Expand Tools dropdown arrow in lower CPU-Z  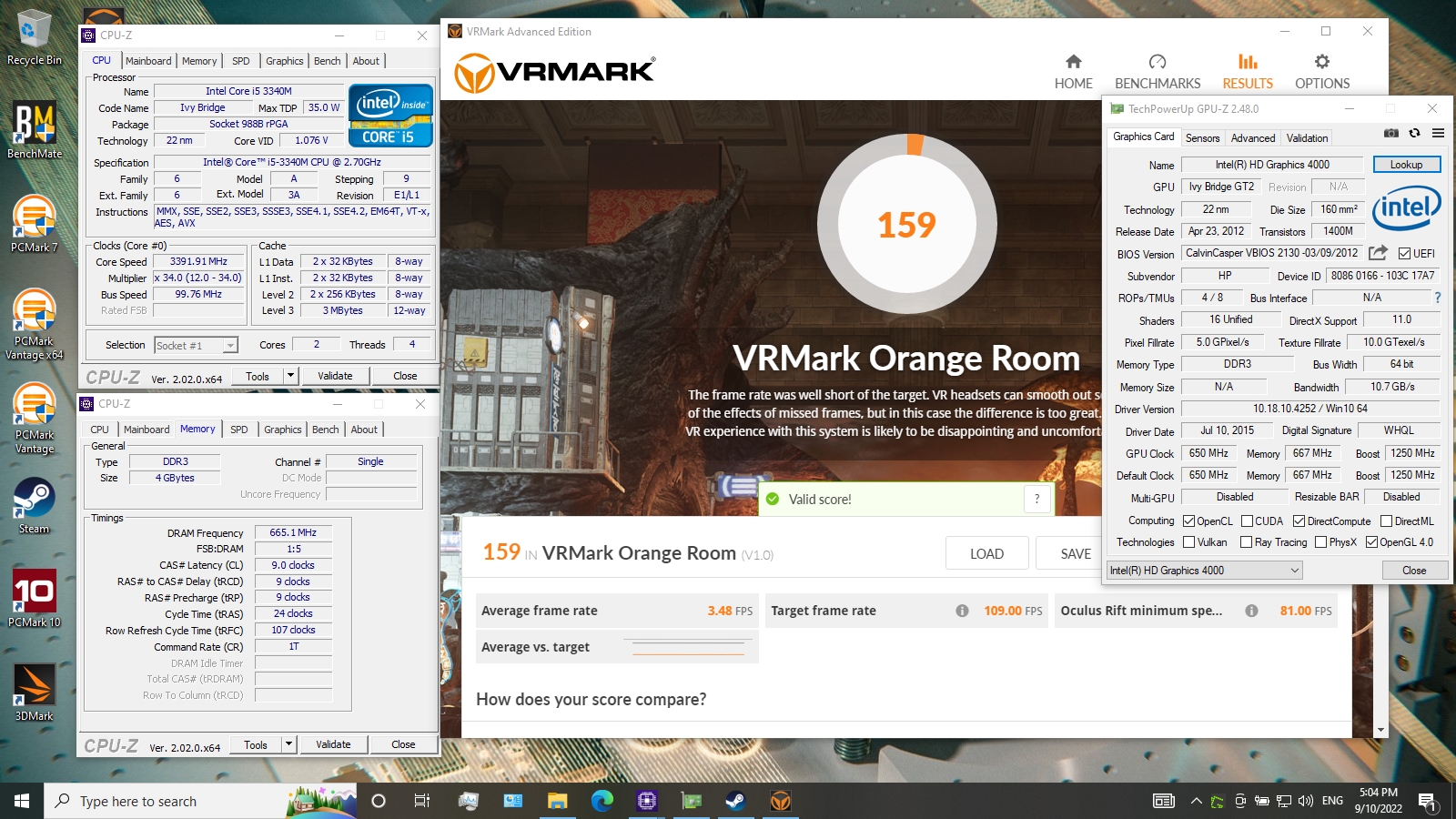288,744
